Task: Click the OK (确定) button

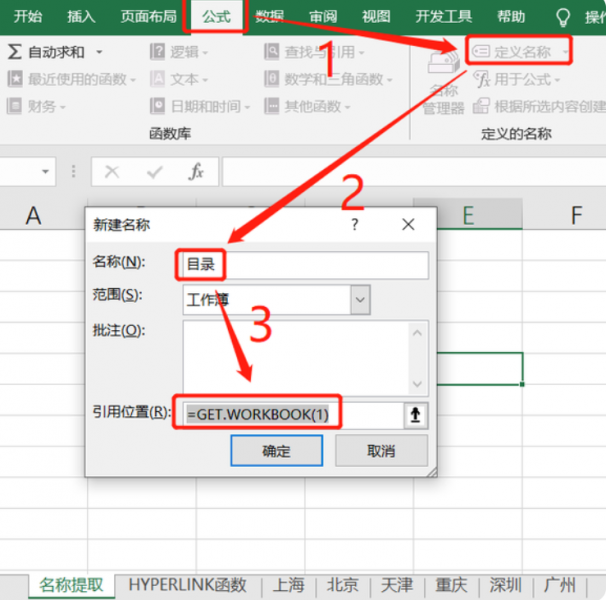Action: tap(276, 451)
